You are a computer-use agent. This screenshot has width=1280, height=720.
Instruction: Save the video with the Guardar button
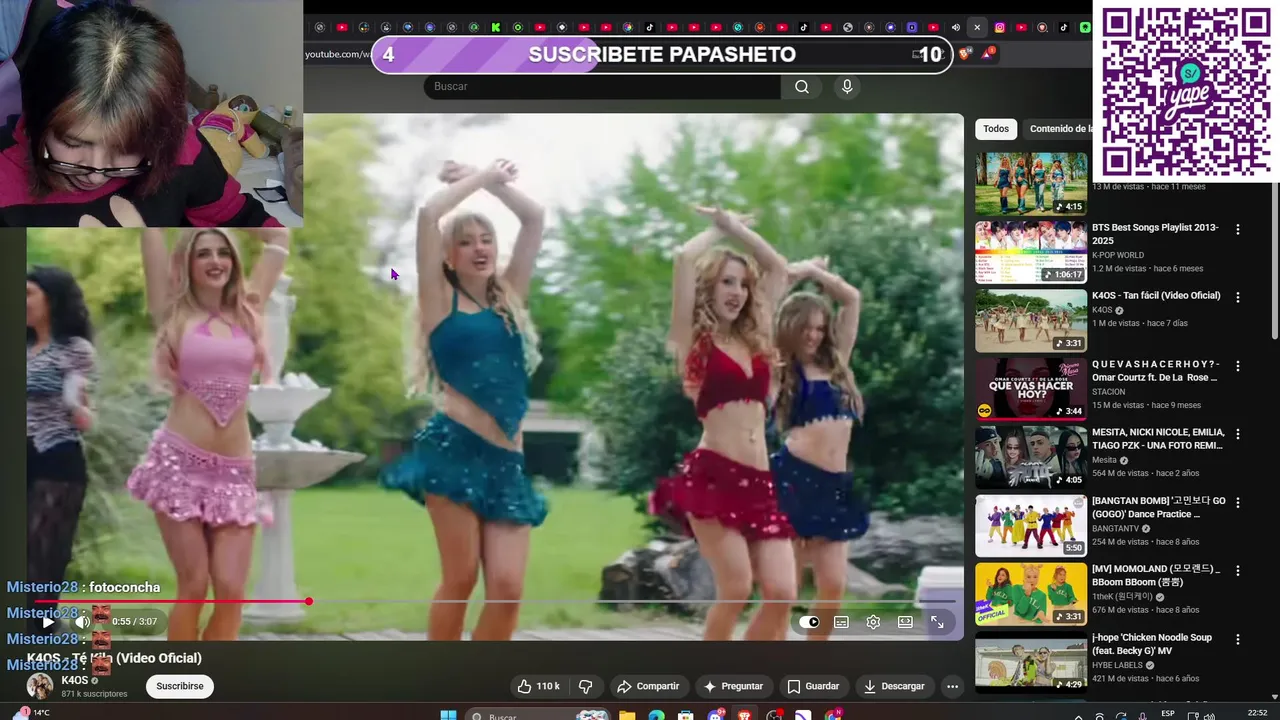pos(813,686)
